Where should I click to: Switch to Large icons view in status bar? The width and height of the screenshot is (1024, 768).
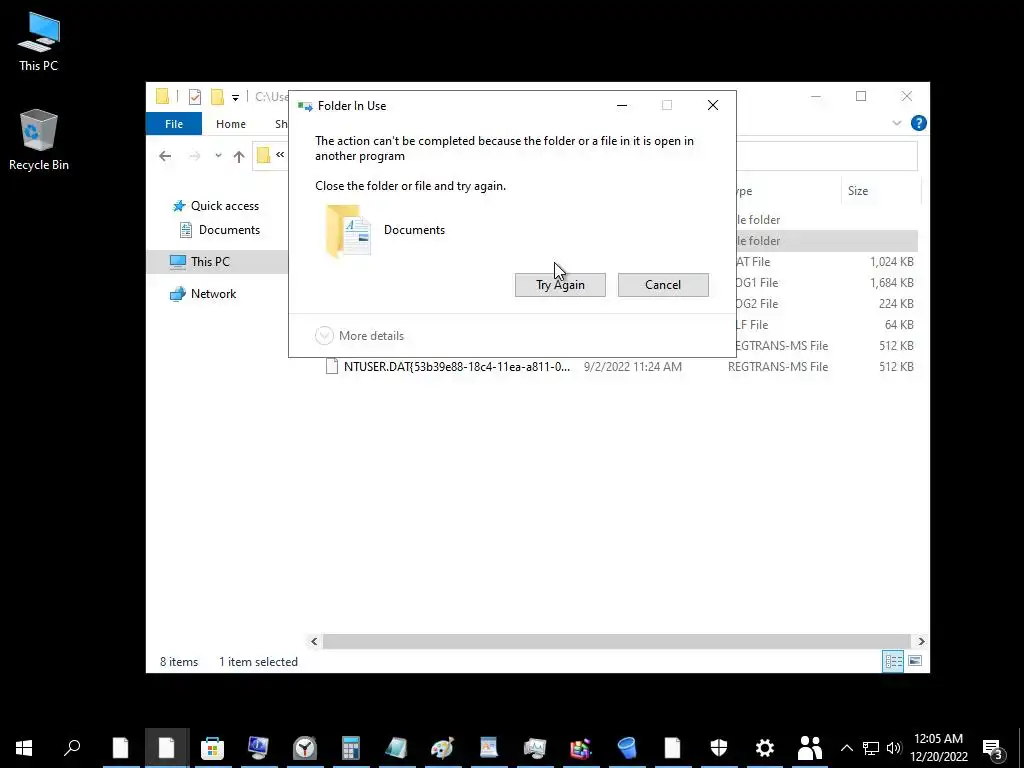[x=915, y=661]
